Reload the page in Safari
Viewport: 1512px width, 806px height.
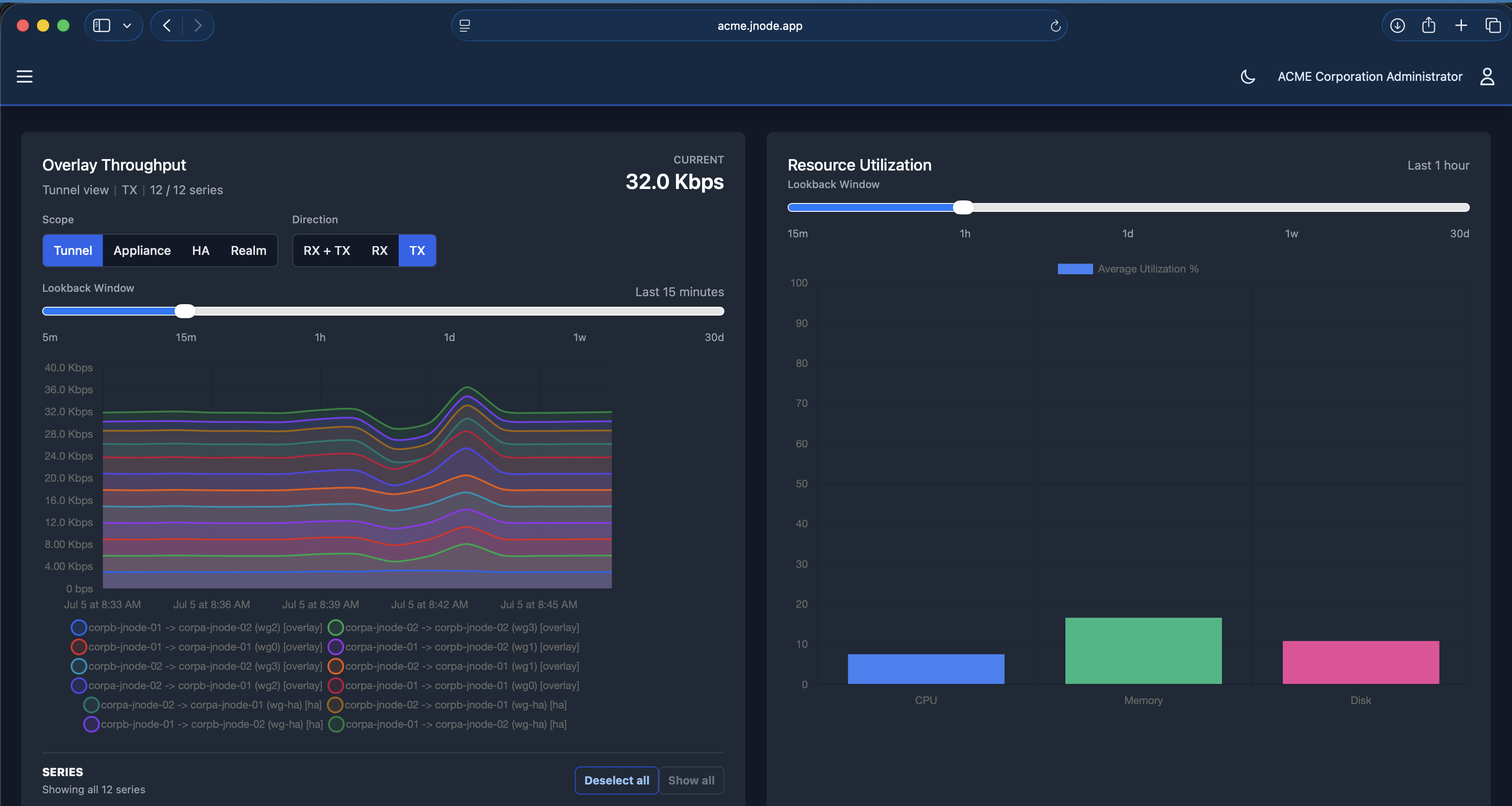pyautogui.click(x=1055, y=26)
